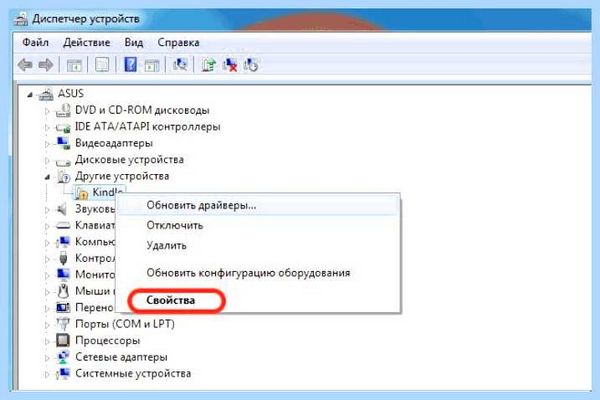Click the action pane toolbar icon next to Help
The image size is (600, 400).
pos(152,65)
